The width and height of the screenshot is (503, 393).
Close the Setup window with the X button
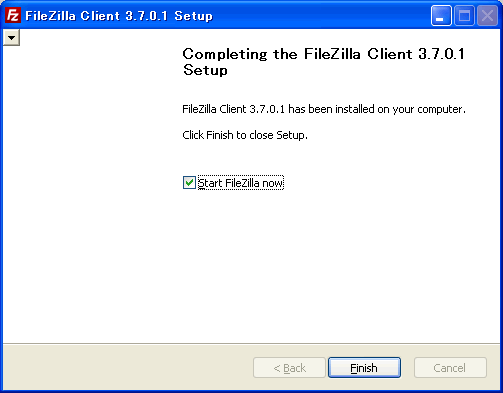click(487, 15)
